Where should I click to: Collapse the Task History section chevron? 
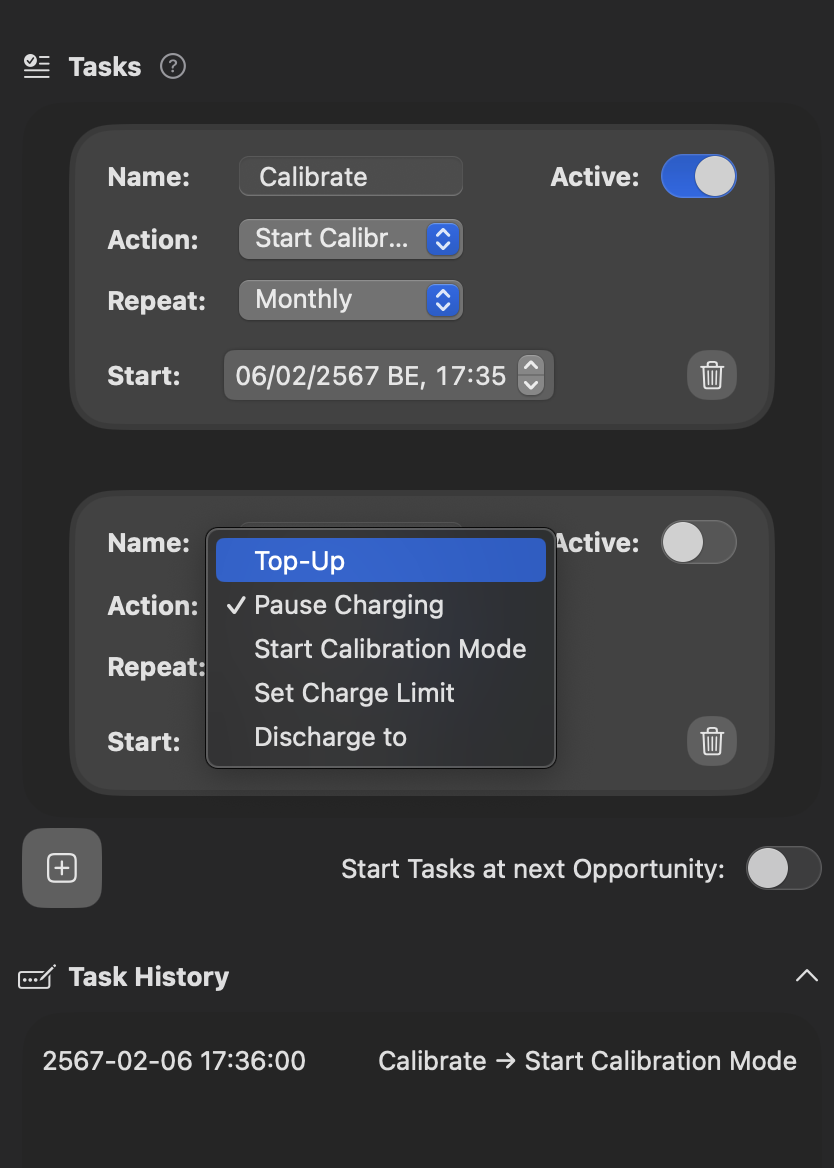coord(806,976)
